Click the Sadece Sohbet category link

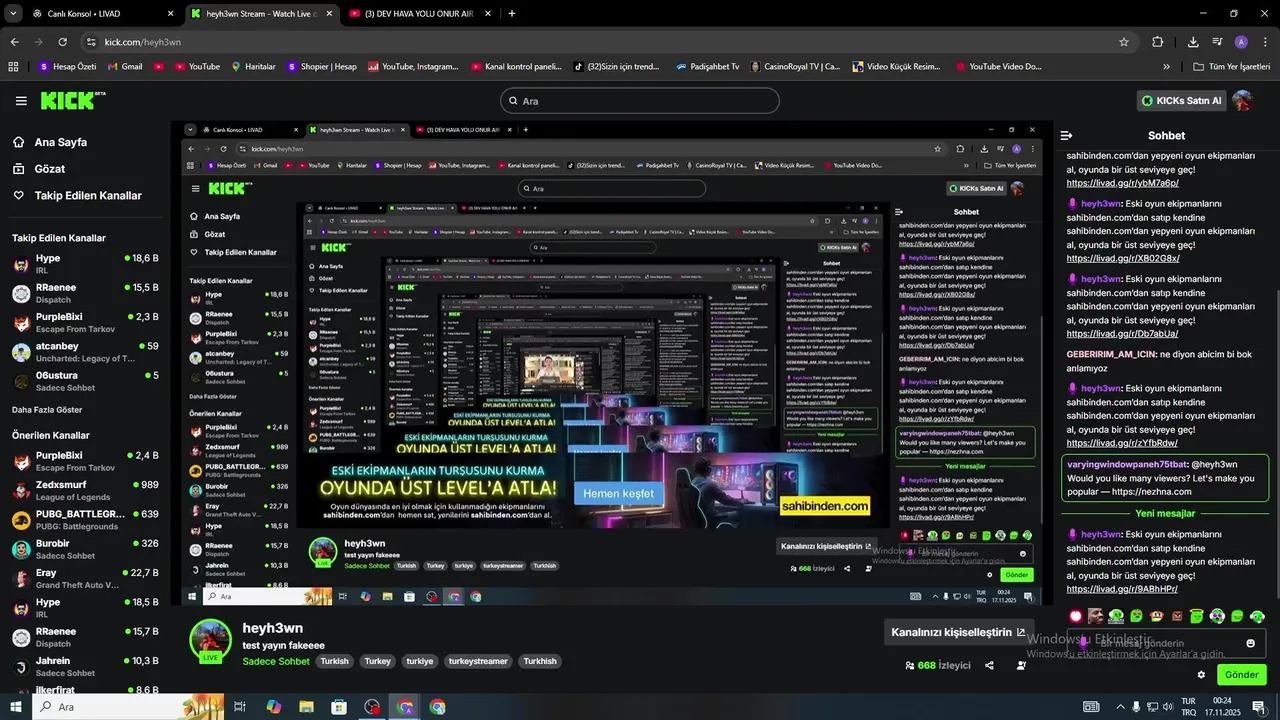(x=276, y=662)
